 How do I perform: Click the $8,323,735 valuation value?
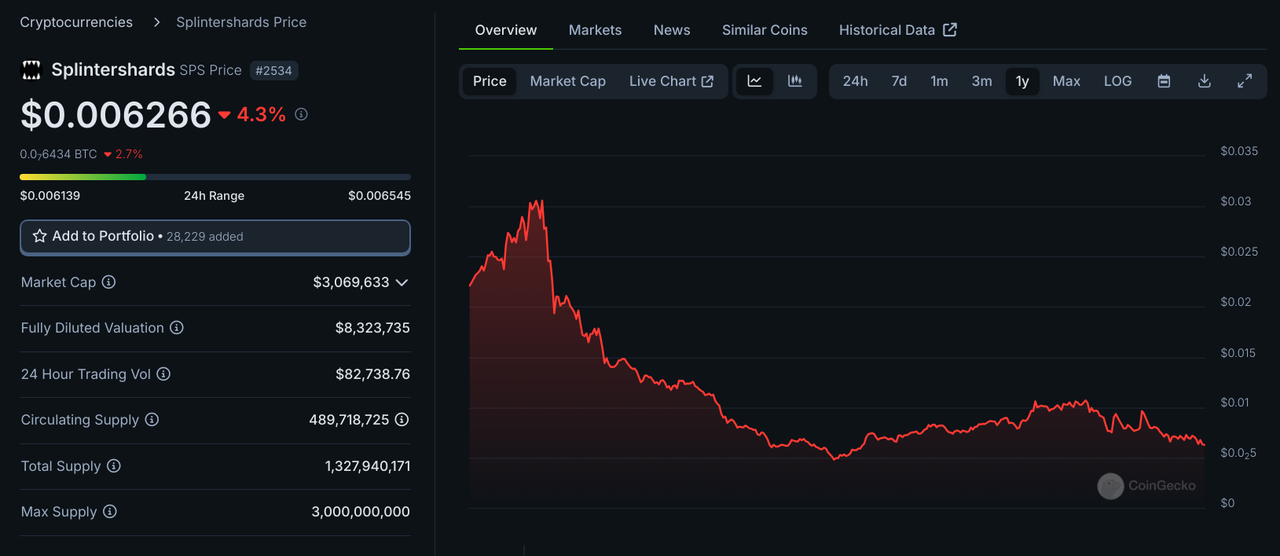tap(373, 328)
